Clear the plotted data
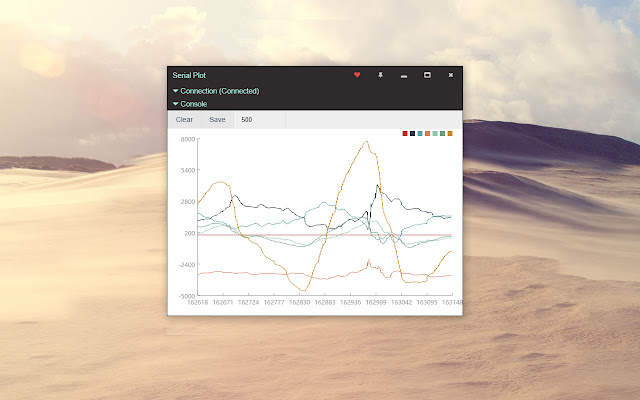The height and width of the screenshot is (400, 640). [184, 120]
